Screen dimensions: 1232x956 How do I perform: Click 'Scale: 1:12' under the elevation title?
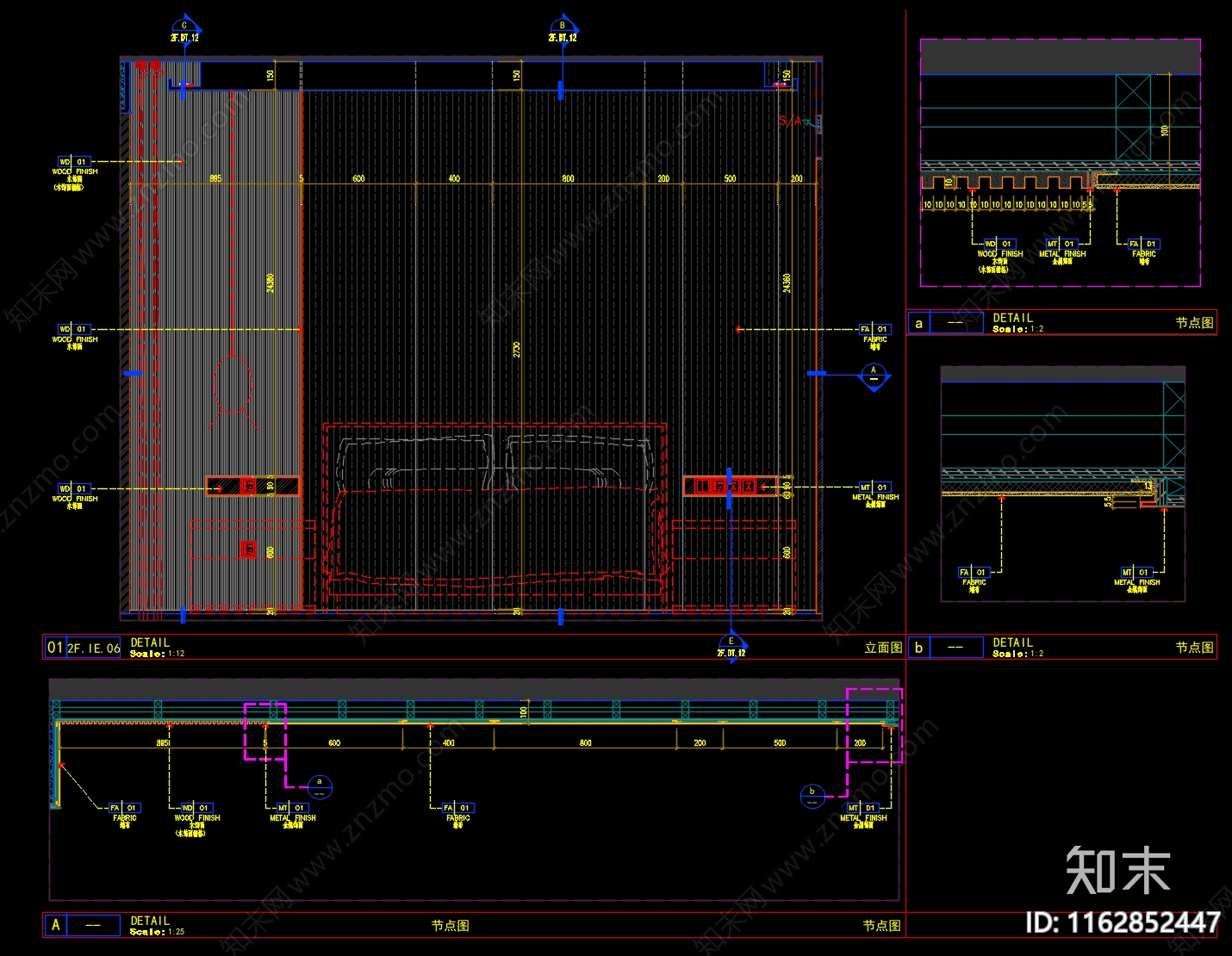click(x=158, y=654)
